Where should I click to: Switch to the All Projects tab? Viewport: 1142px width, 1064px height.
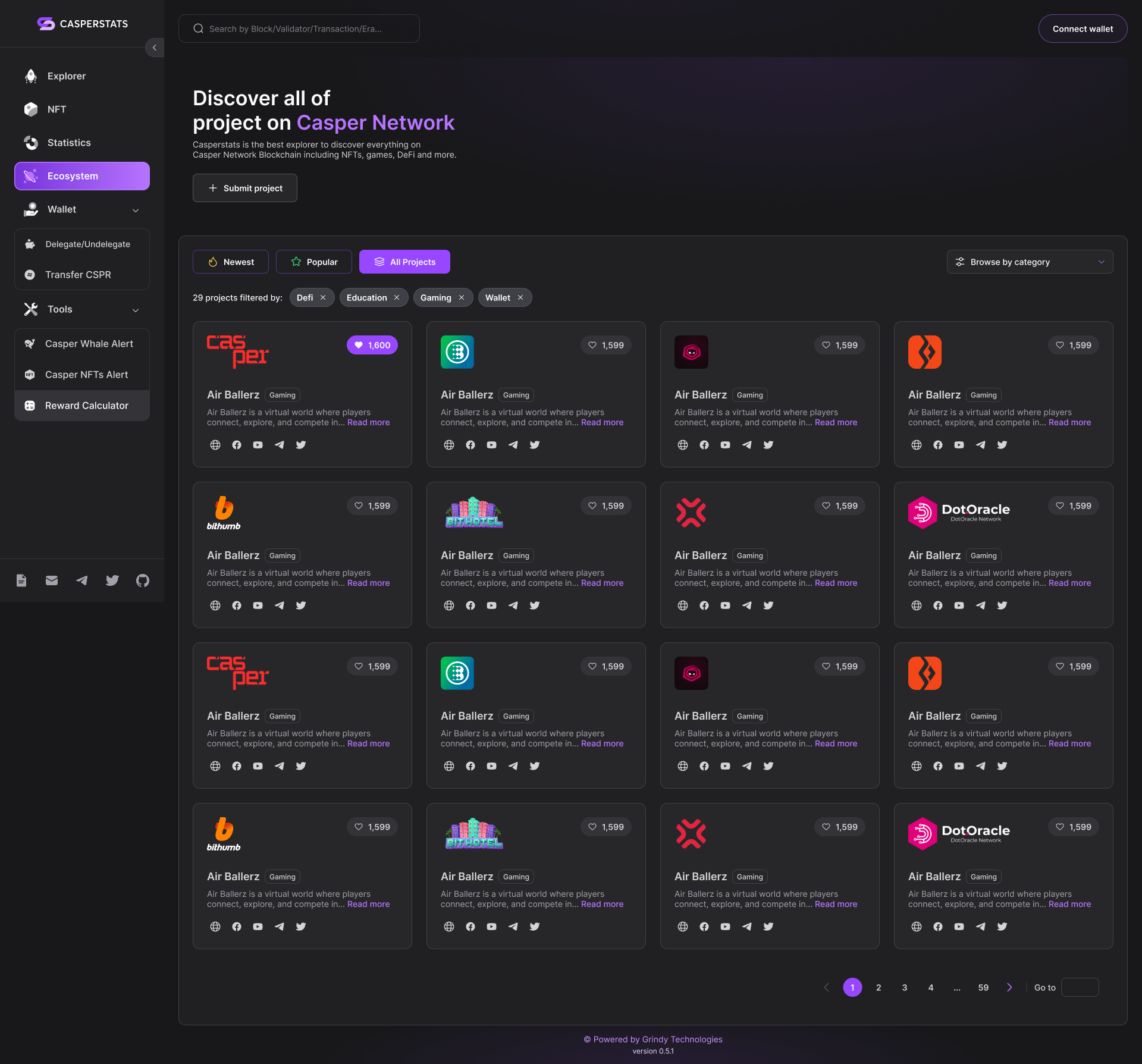404,262
